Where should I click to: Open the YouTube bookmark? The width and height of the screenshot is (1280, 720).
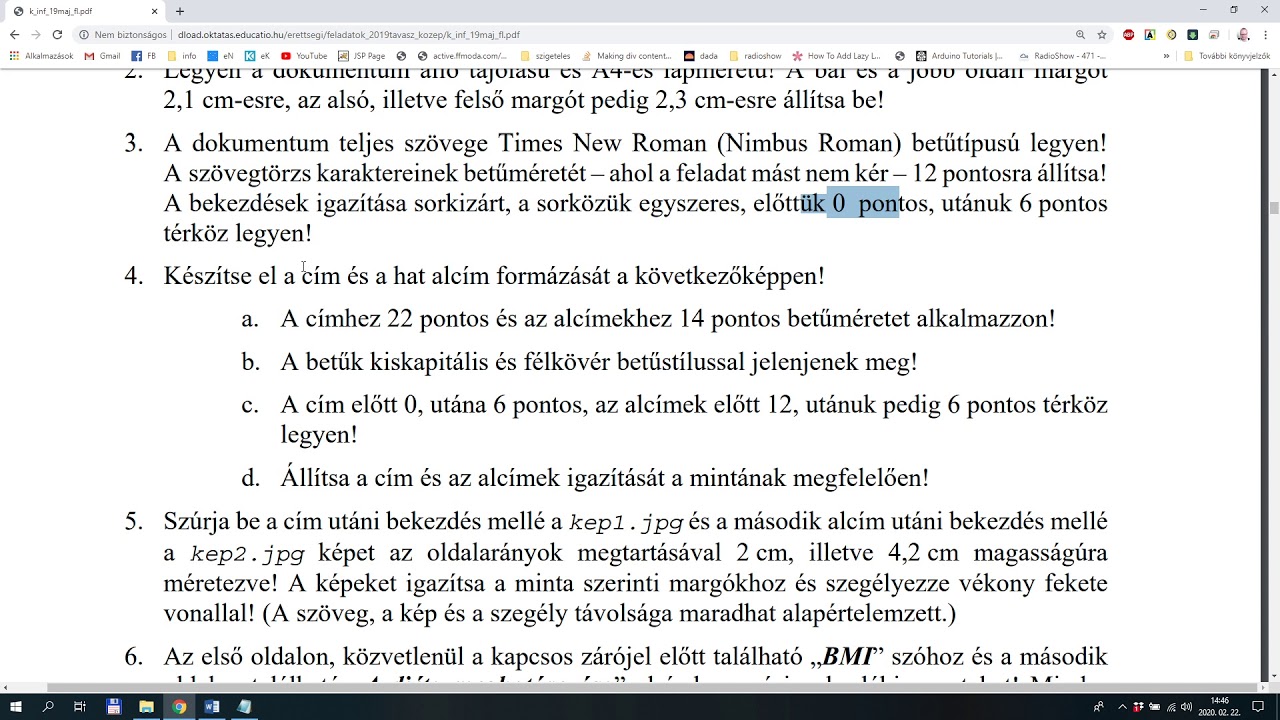pos(304,56)
